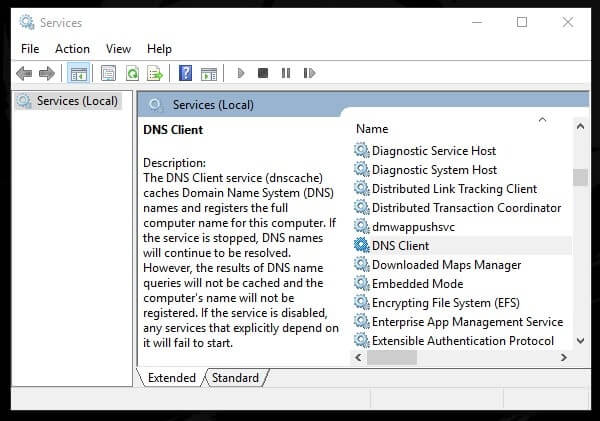
Task: Restart the service with restart icon
Action: tap(309, 73)
